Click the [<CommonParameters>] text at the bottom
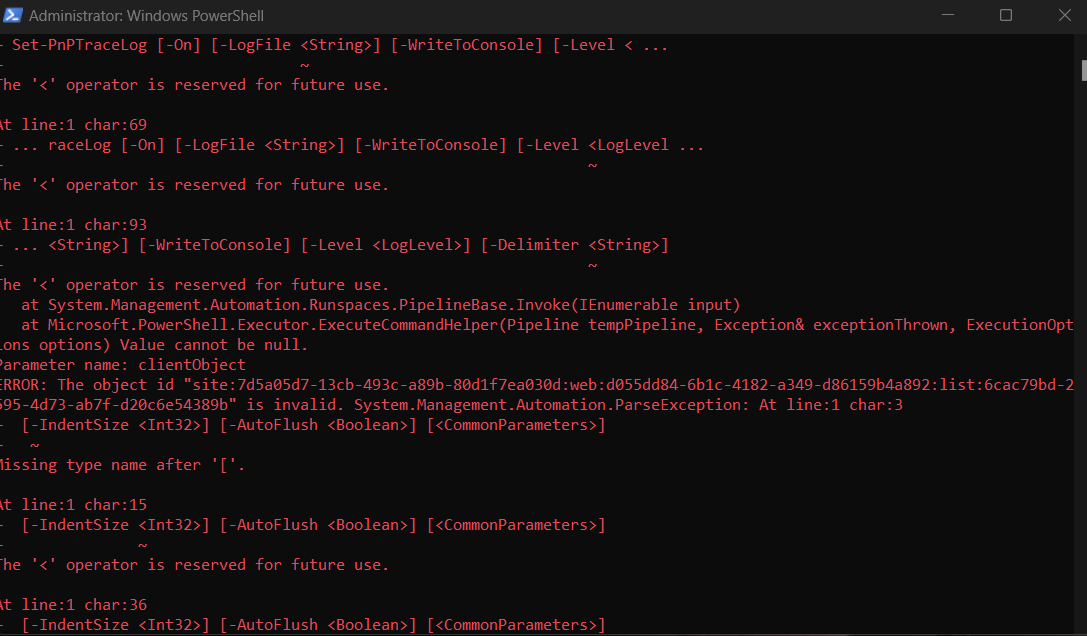Screen dimensions: 1087x636 tap(515, 624)
